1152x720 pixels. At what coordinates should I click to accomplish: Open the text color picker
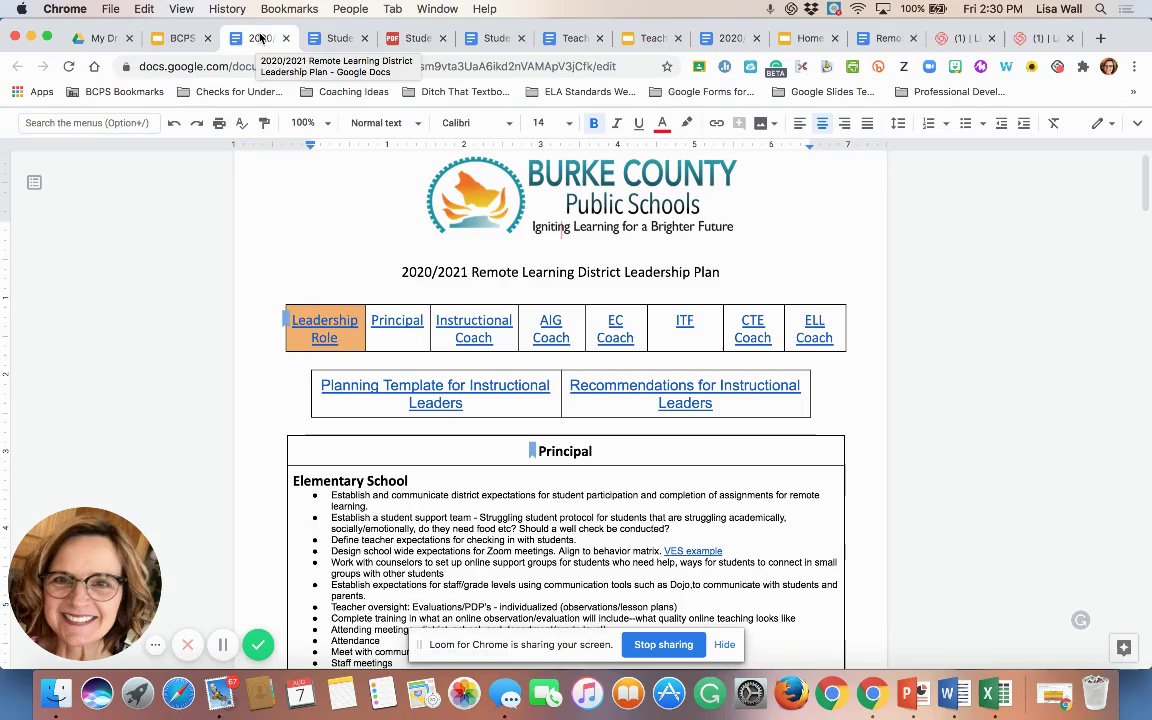click(662, 123)
